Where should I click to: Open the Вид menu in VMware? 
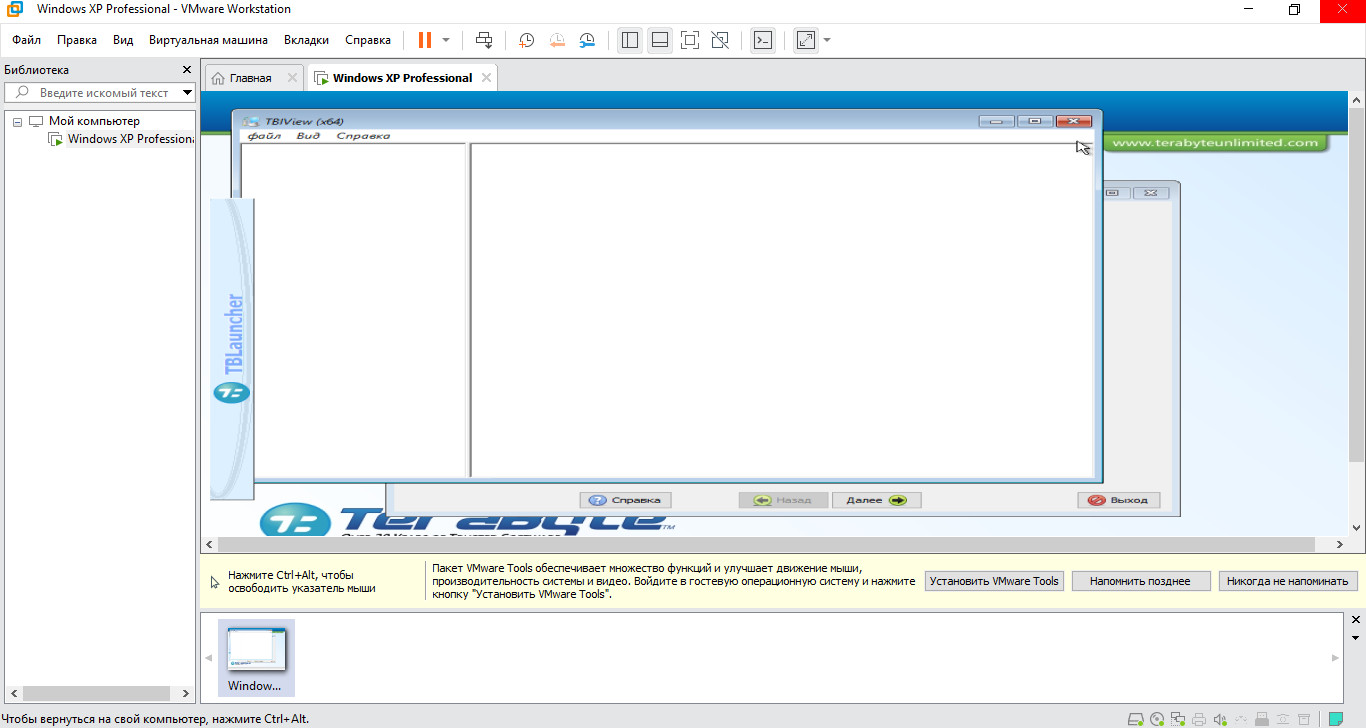click(123, 40)
